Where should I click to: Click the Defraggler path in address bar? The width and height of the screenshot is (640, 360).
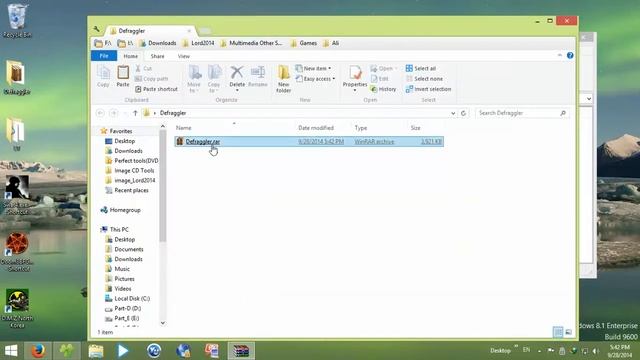tap(173, 113)
